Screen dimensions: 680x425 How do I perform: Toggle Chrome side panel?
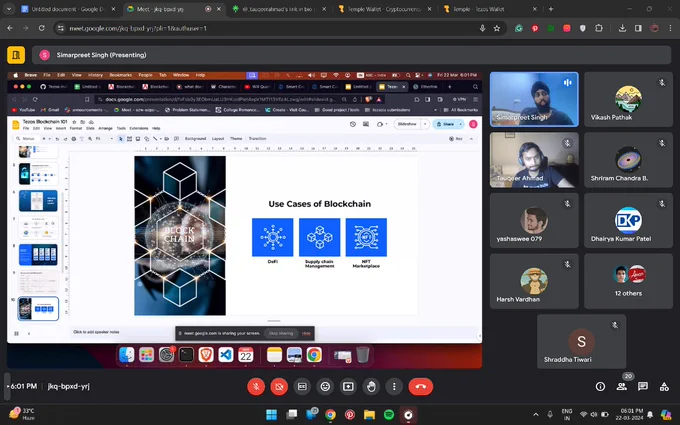click(638, 28)
